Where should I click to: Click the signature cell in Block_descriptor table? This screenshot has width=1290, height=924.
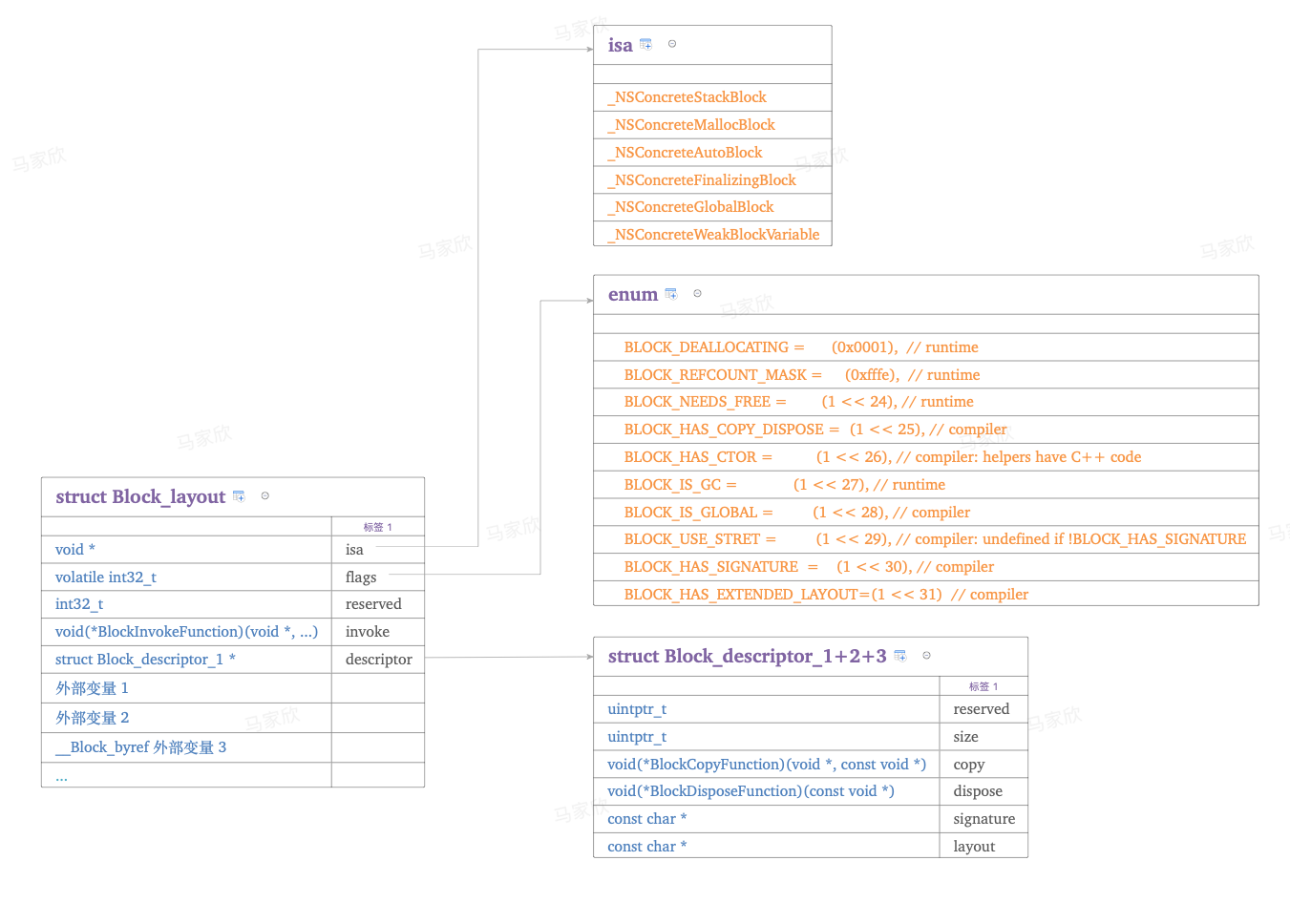coord(983,819)
